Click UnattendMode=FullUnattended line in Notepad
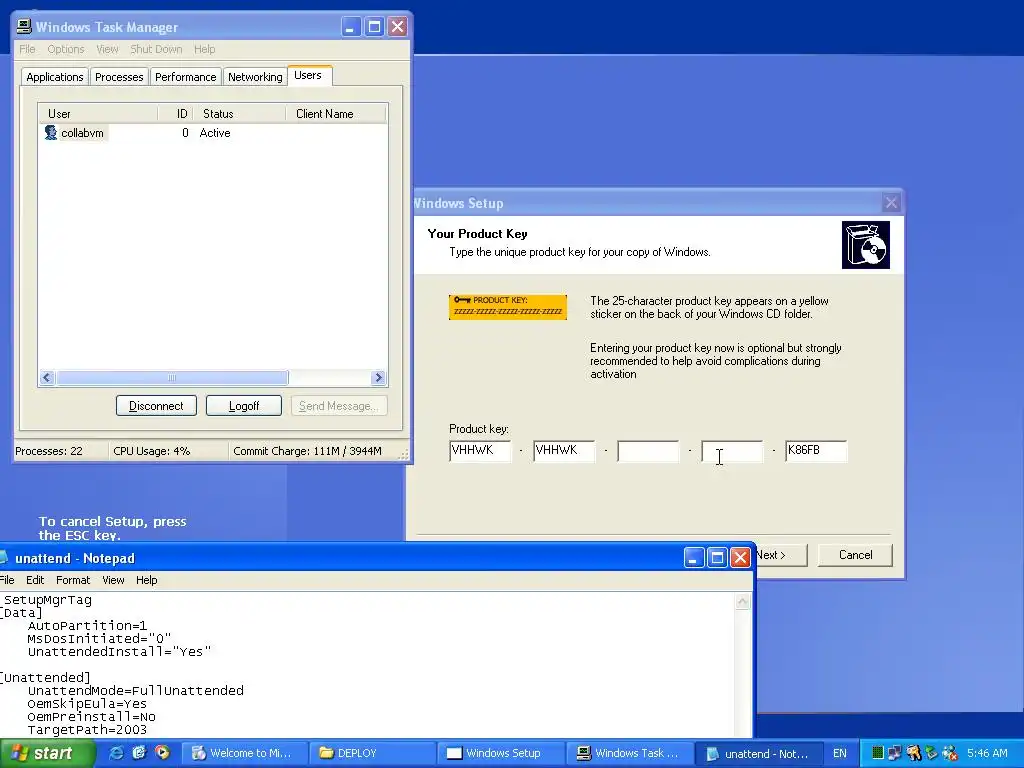1024x768 pixels. click(x=136, y=690)
